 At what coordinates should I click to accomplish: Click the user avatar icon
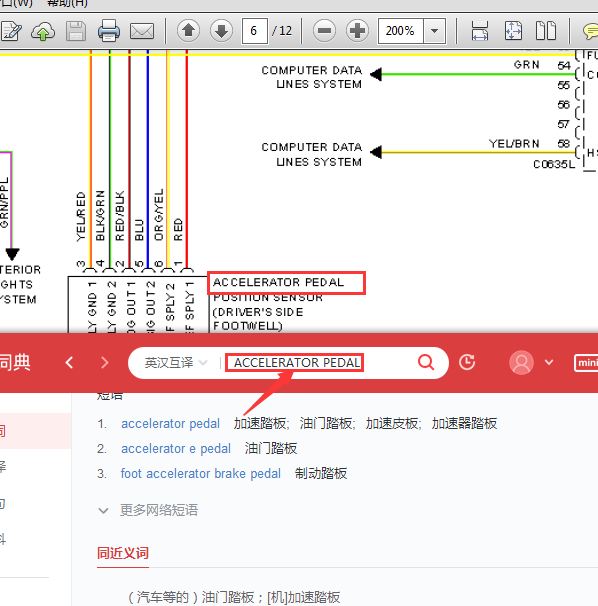click(x=521, y=363)
